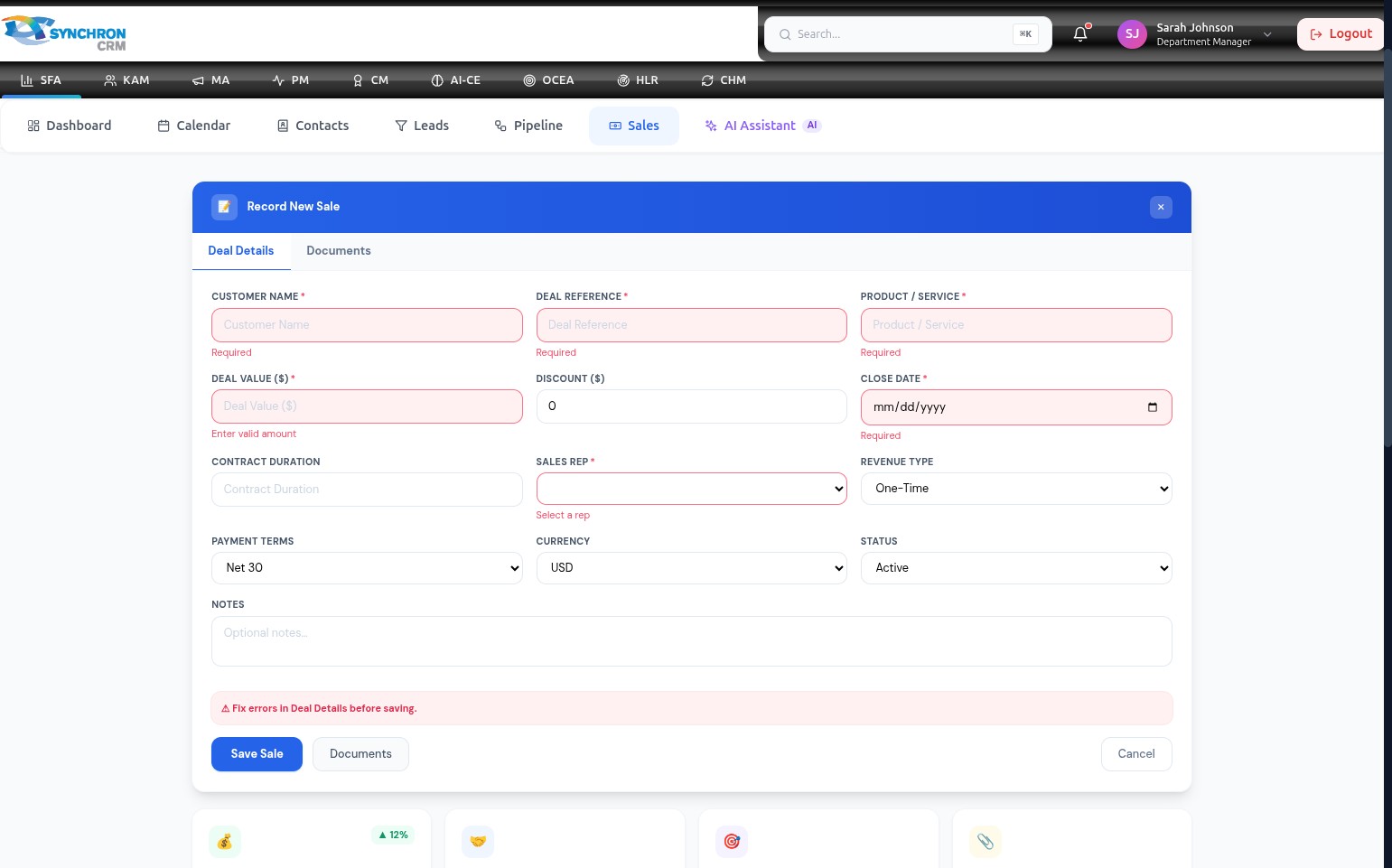Open AI Assistant tab
1392x868 pixels.
[x=762, y=126]
